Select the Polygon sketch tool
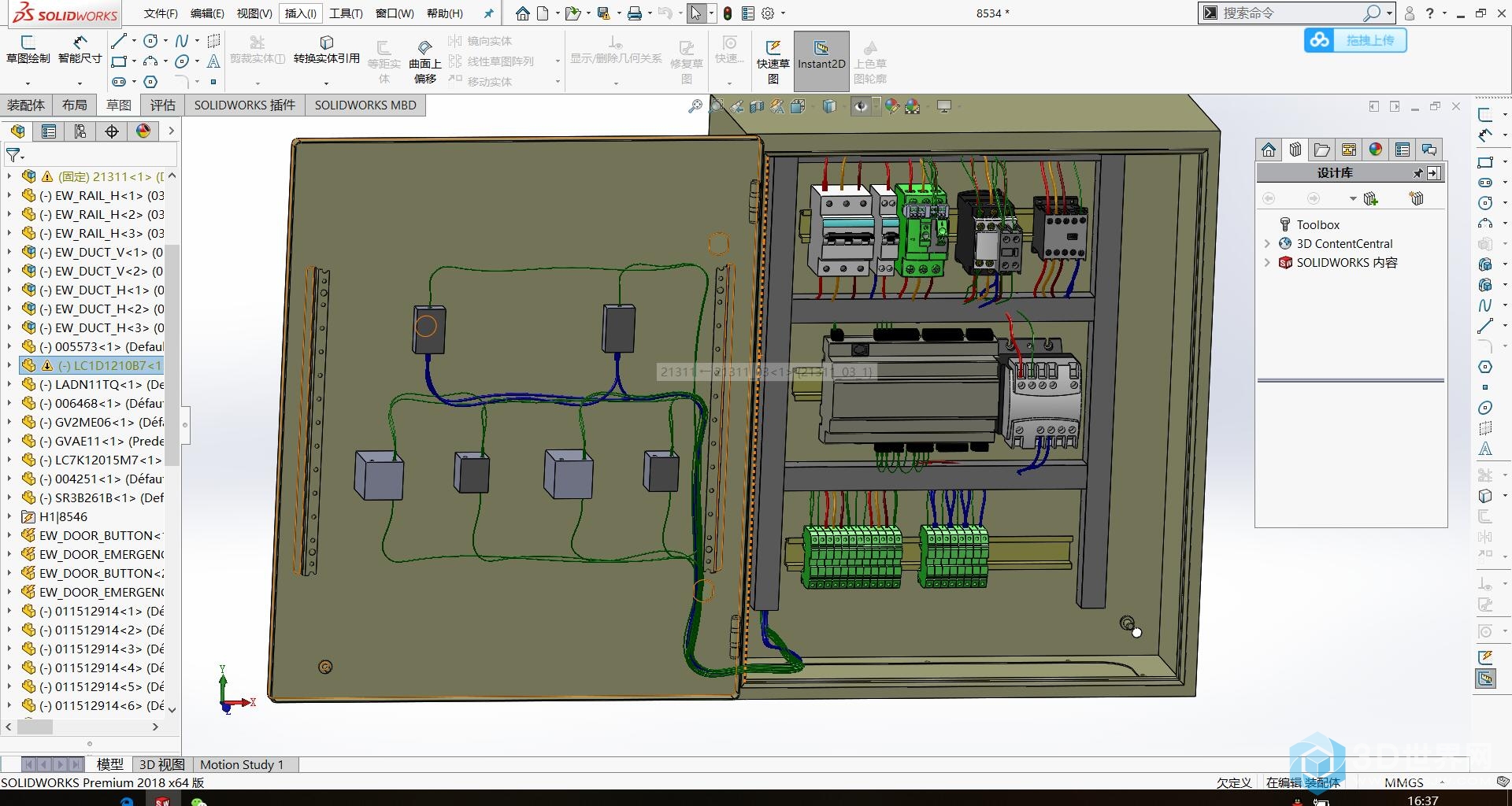Image resolution: width=1512 pixels, height=806 pixels. pos(150,82)
